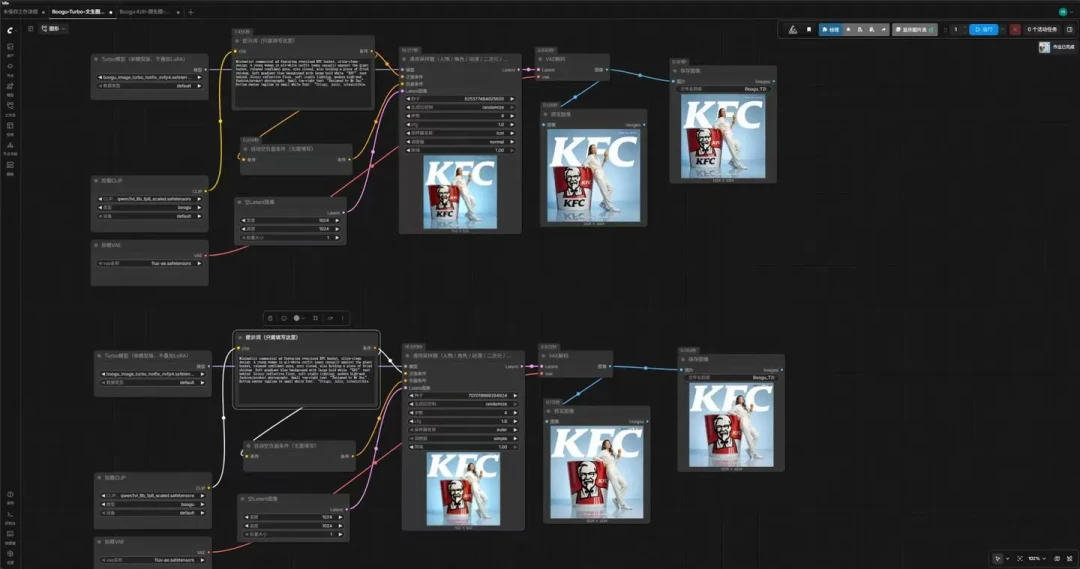
Task: Open the node tree sidebar icon
Action: pos(10,145)
